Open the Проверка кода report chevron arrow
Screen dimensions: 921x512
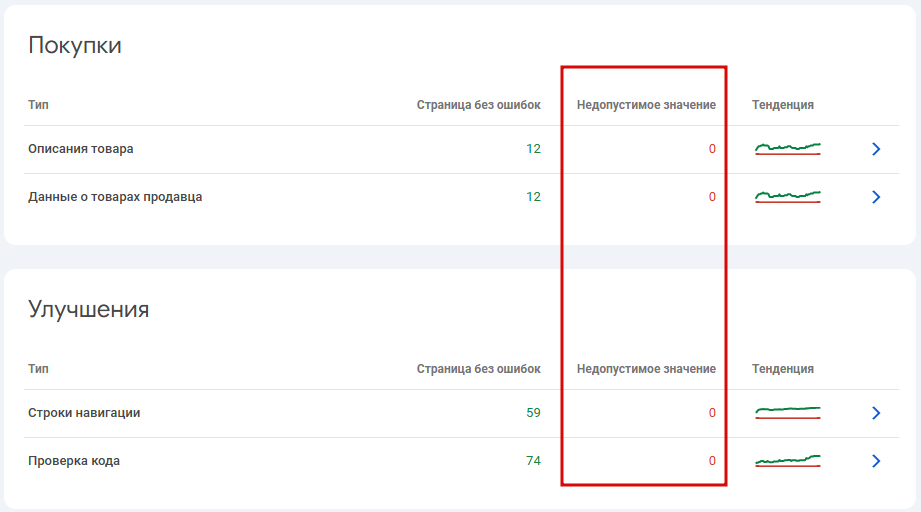(x=876, y=461)
